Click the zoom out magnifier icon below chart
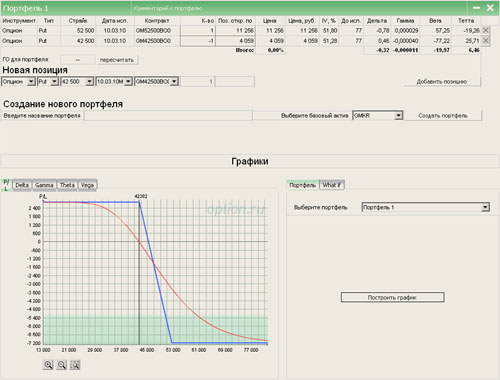 click(62, 365)
